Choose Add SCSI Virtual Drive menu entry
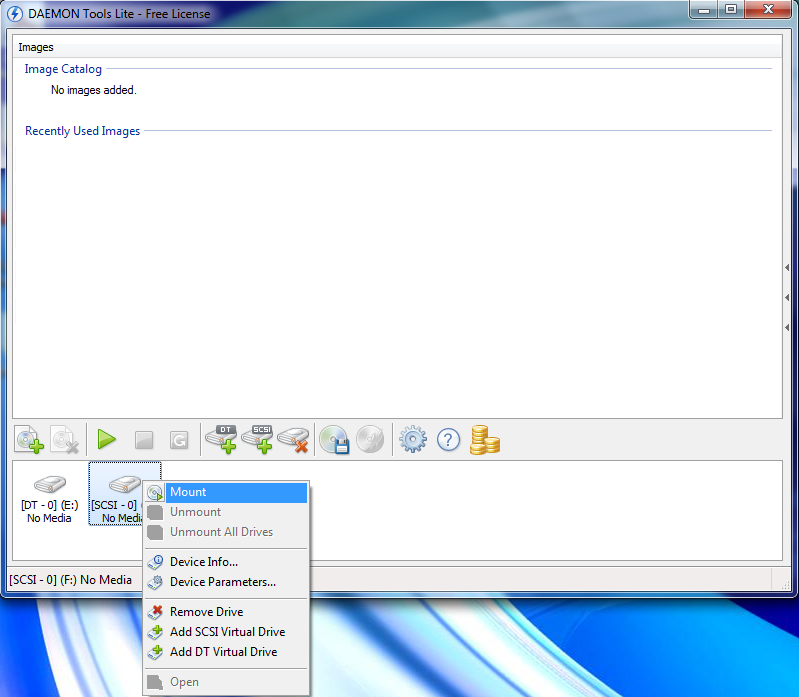The image size is (799, 697). coord(227,632)
